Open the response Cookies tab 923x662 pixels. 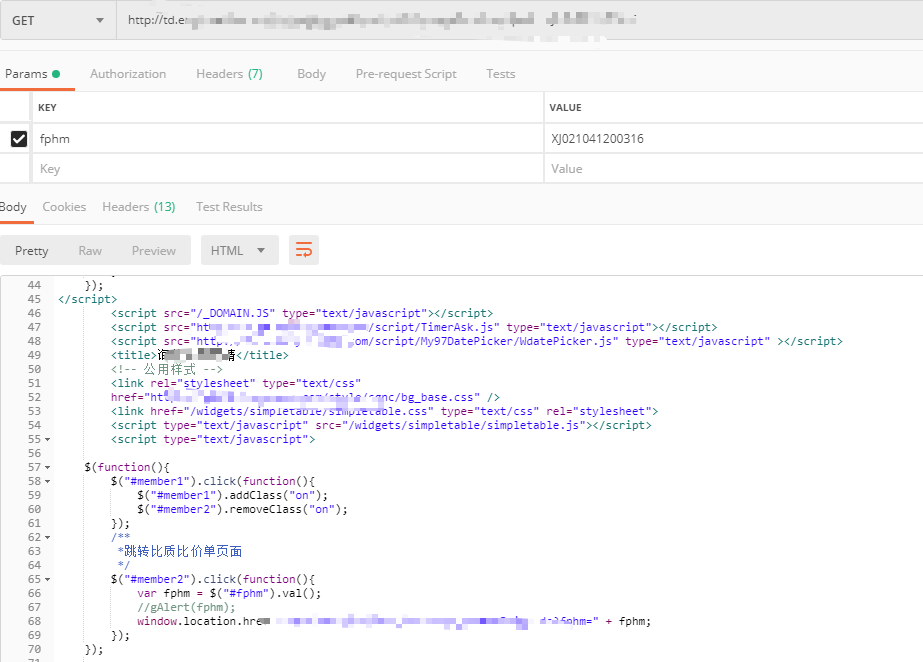[64, 207]
